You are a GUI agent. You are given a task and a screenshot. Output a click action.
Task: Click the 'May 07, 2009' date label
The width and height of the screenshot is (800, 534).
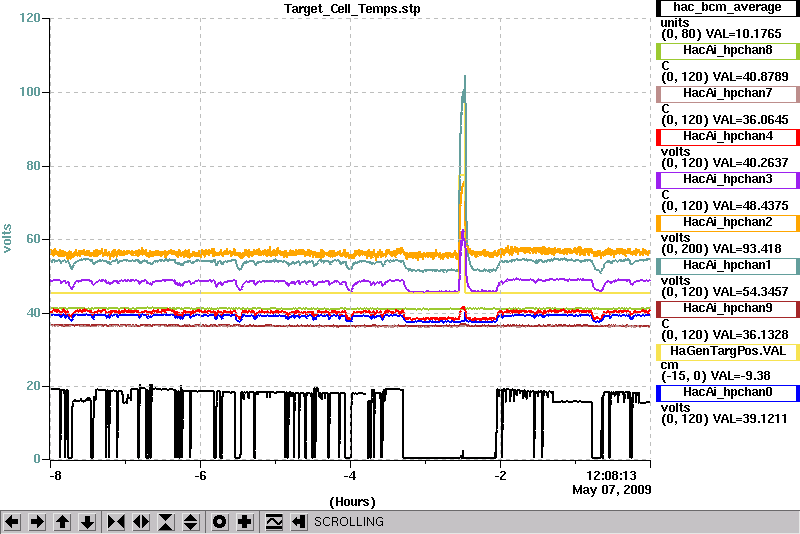click(612, 490)
